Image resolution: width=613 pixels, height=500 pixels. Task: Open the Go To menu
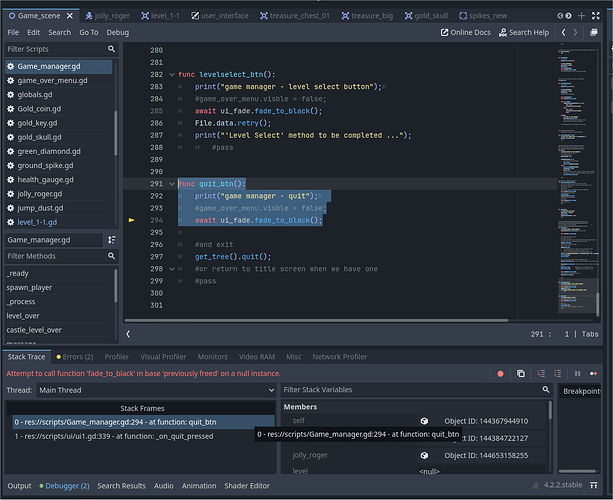tap(89, 32)
